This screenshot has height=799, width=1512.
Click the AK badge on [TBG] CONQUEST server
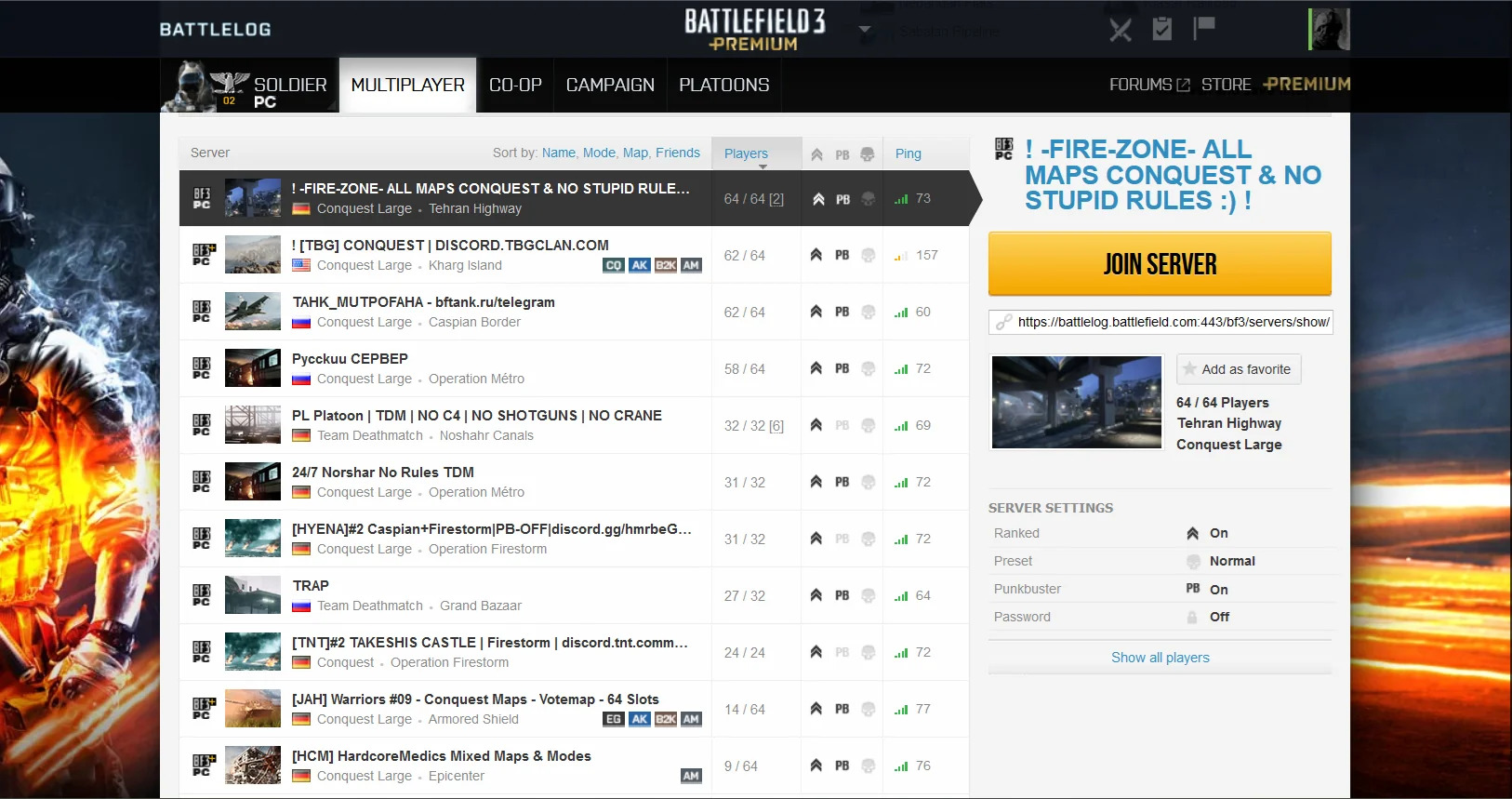coord(640,265)
